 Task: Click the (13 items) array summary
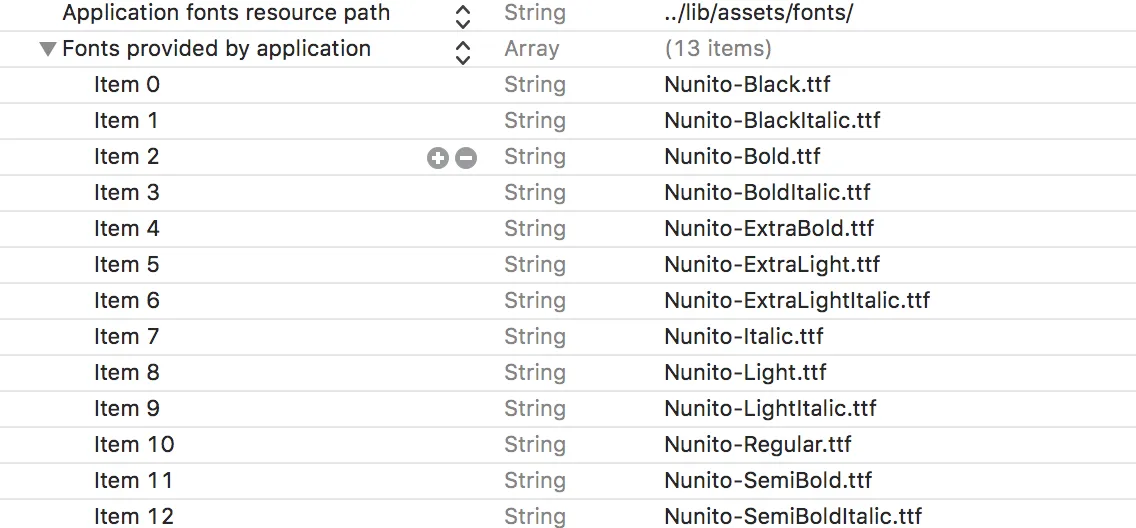[x=717, y=49]
